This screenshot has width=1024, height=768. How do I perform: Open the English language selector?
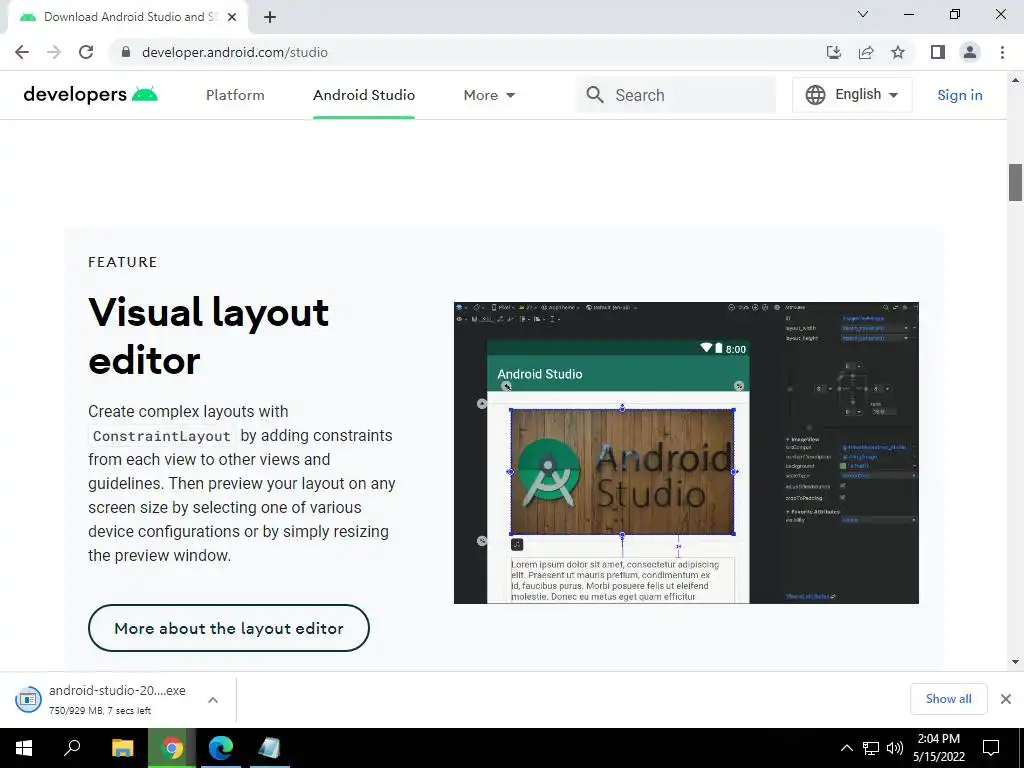[x=852, y=95]
